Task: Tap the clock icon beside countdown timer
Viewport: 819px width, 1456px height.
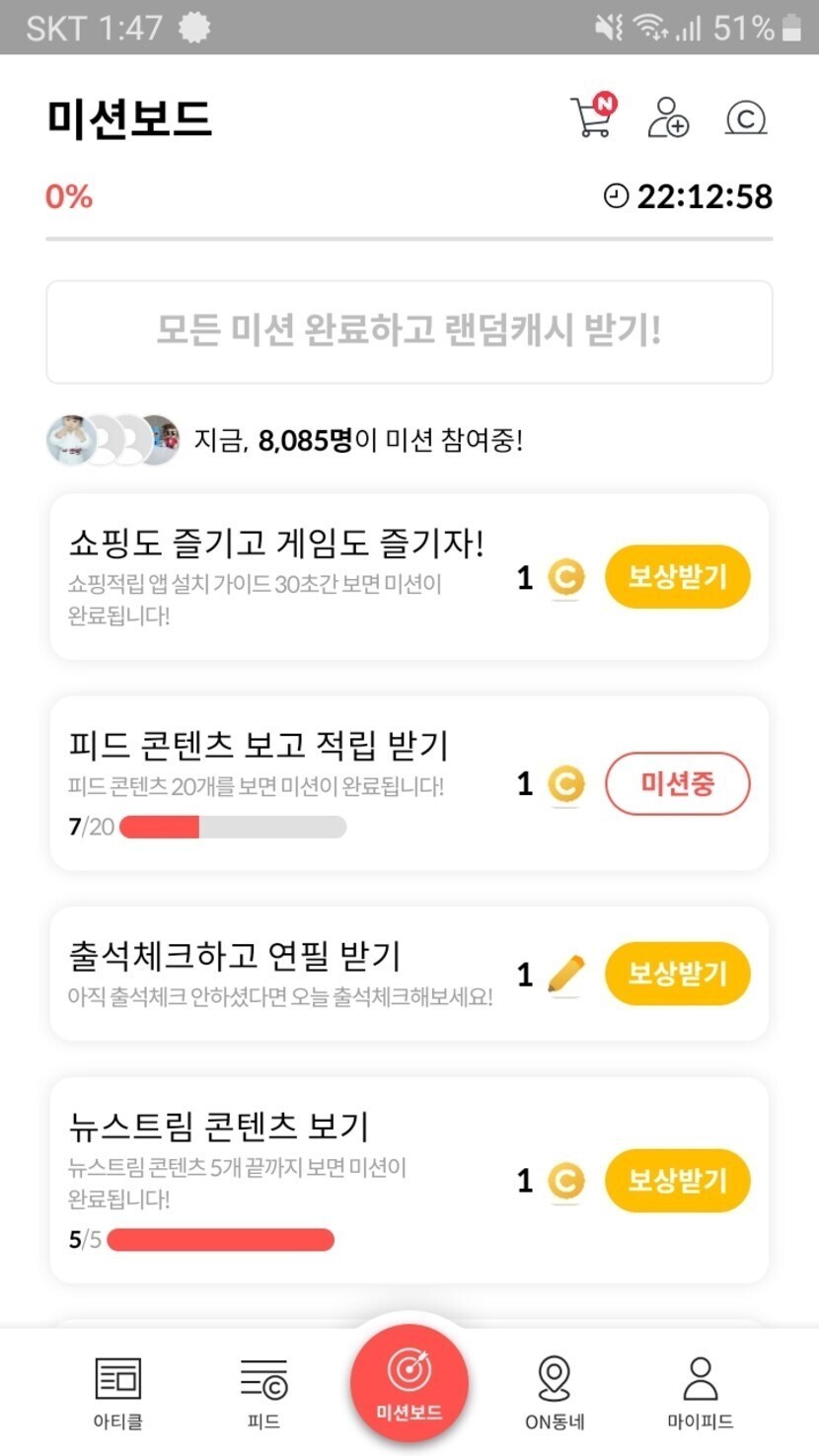Action: point(616,196)
